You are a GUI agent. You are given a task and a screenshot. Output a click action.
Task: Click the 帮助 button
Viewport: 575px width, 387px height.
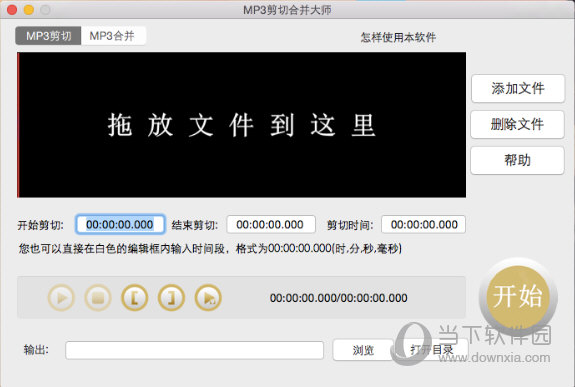(517, 160)
